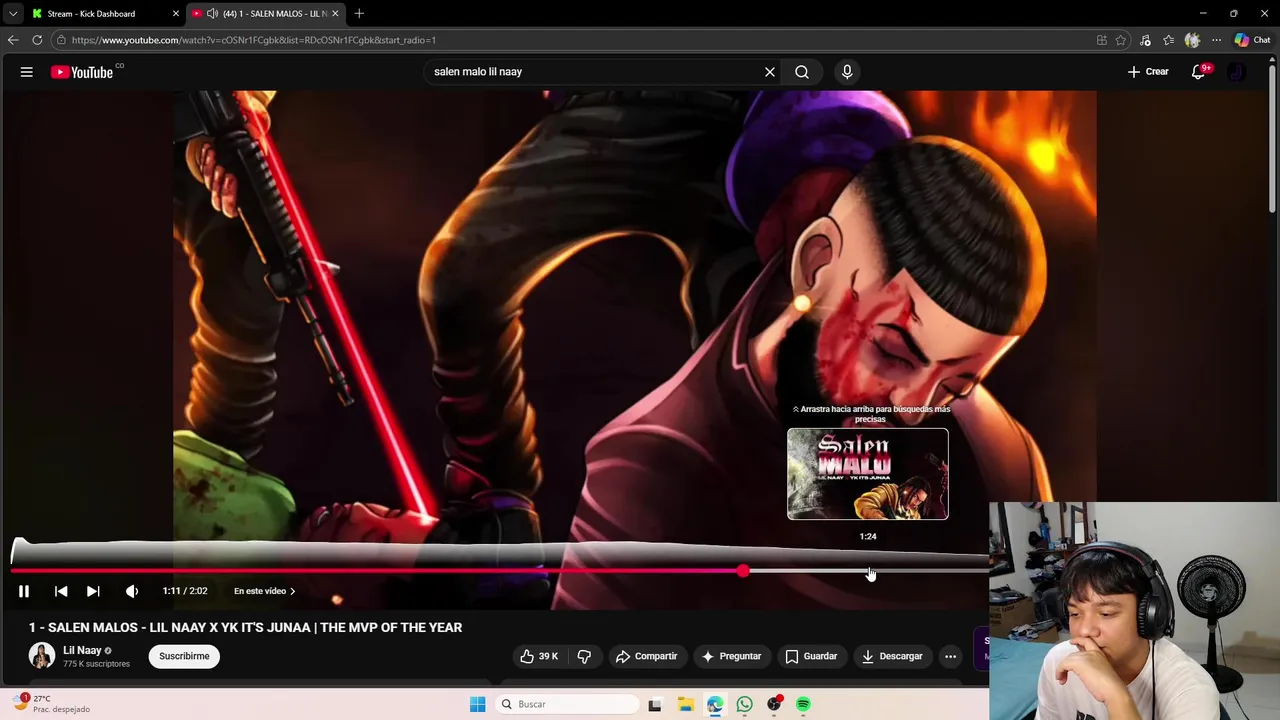
Task: Close the SALEN MALOS YouTube tab
Action: [335, 14]
